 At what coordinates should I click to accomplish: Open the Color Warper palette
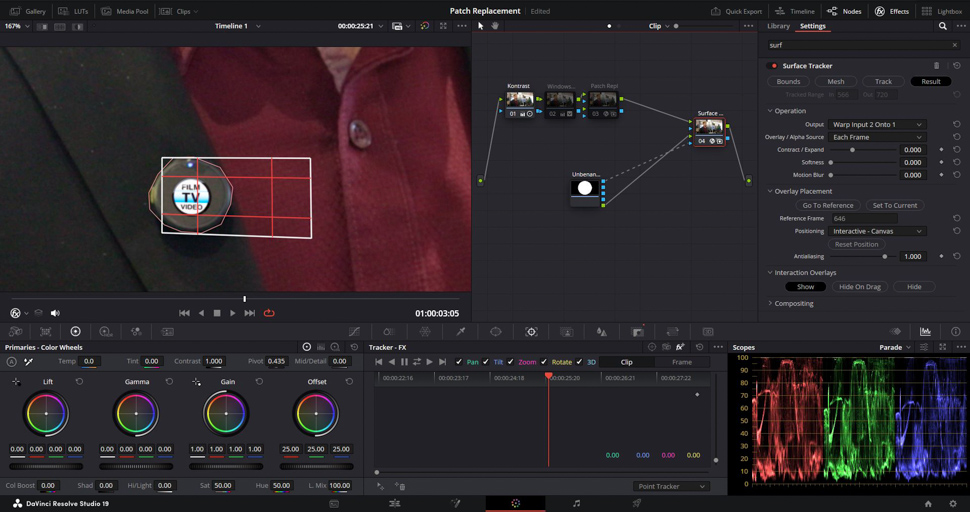point(424,331)
